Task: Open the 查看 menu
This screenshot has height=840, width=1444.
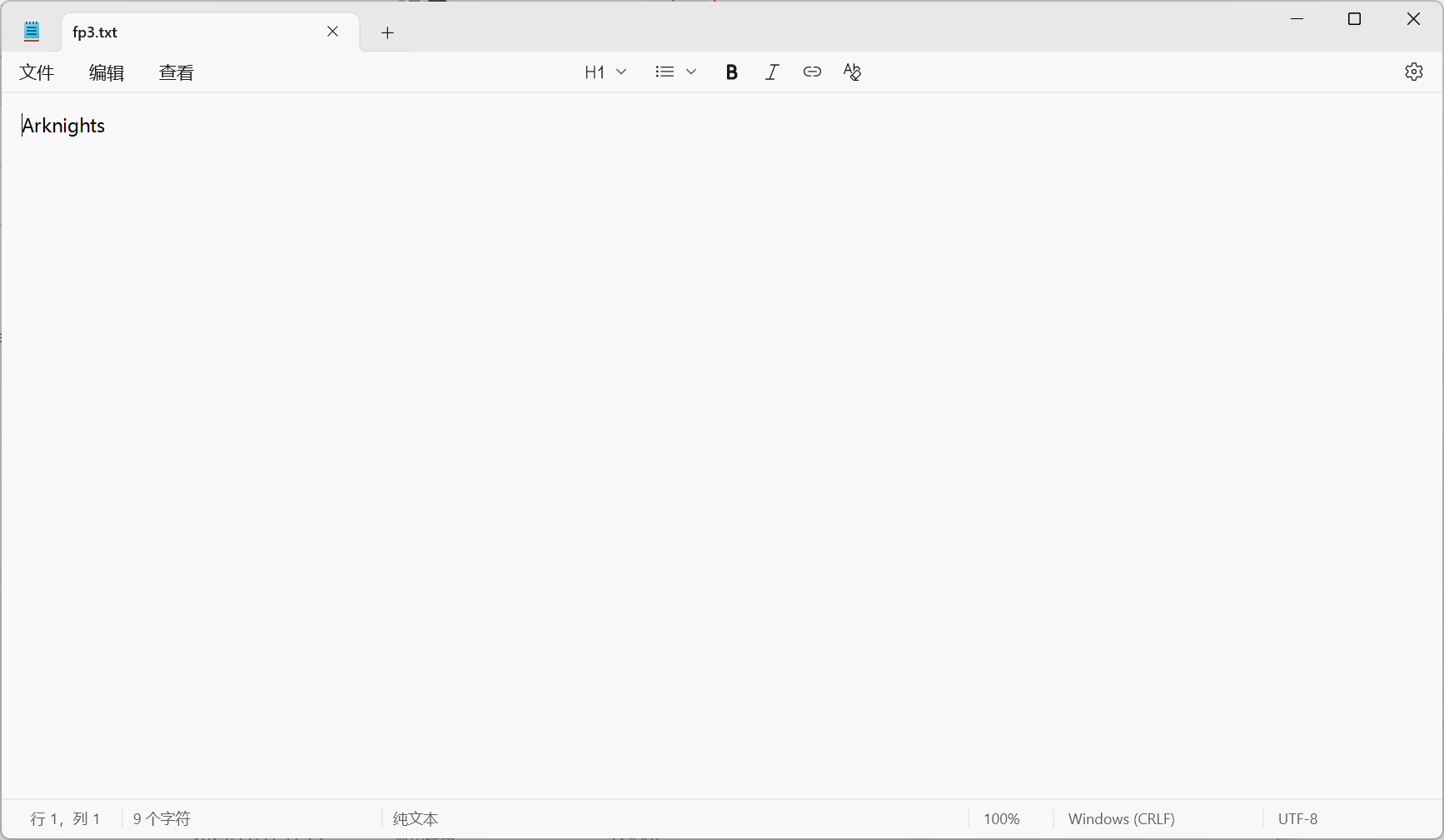Action: click(x=177, y=72)
